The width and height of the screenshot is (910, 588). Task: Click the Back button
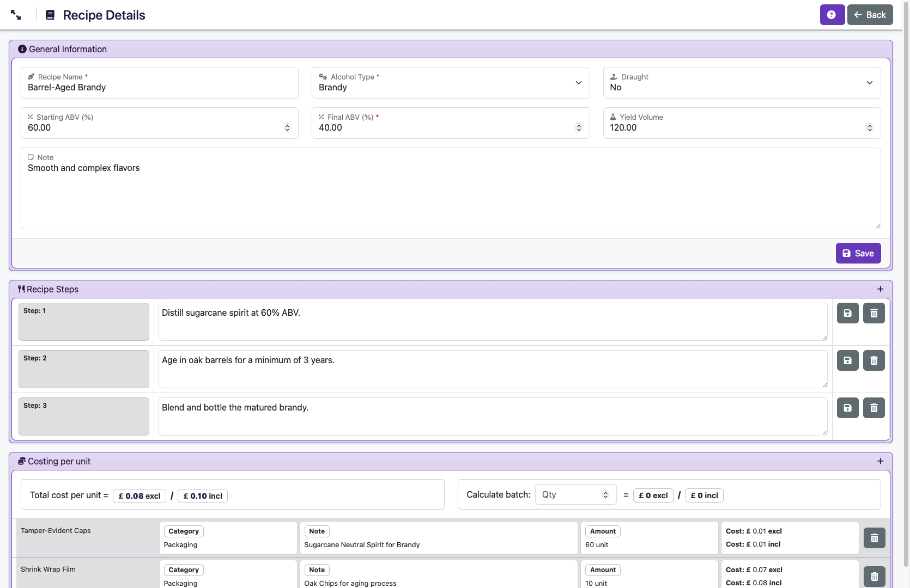pos(870,15)
